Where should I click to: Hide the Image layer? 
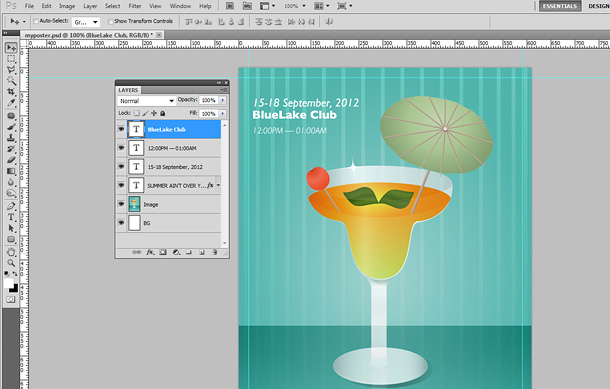121,204
